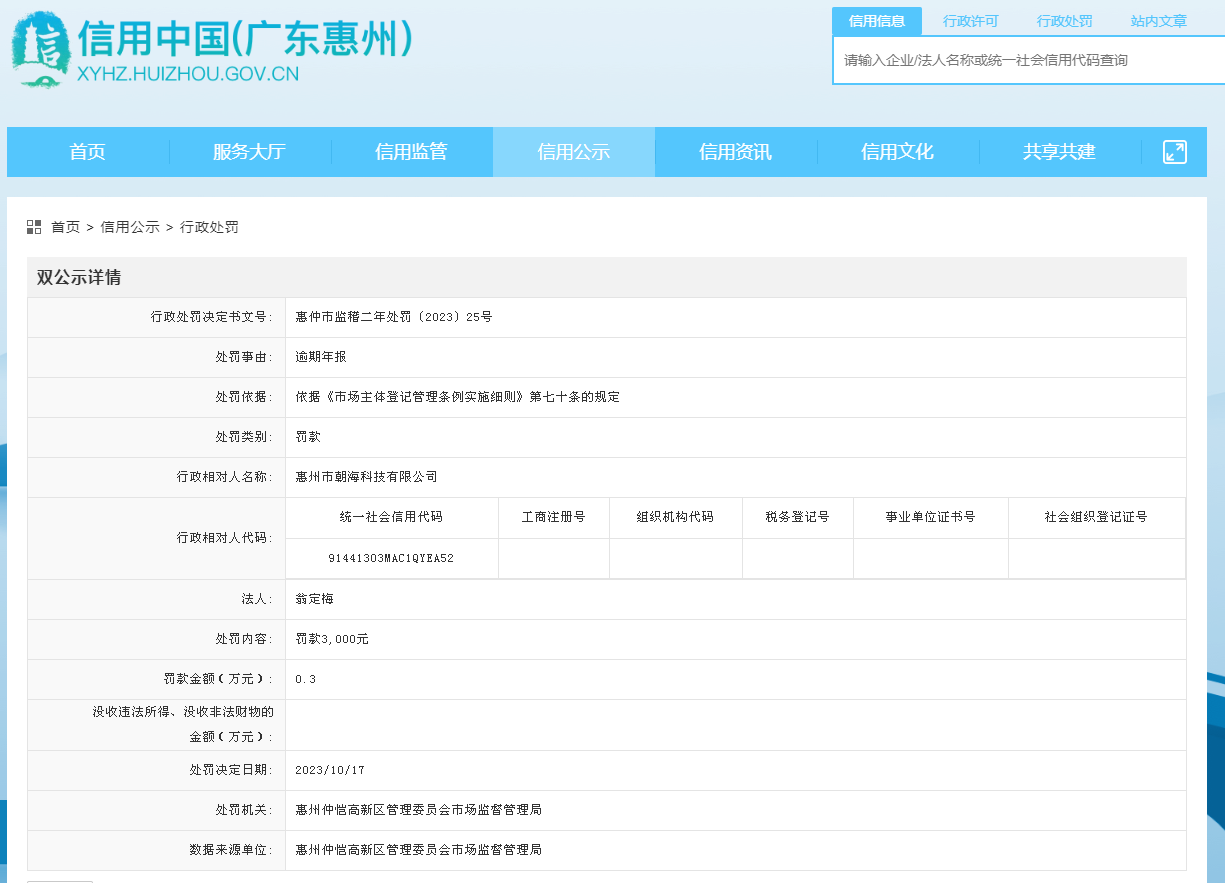Click the 社会组织登记证号 column header
Screen dimensions: 1225x883
[x=1097, y=517]
